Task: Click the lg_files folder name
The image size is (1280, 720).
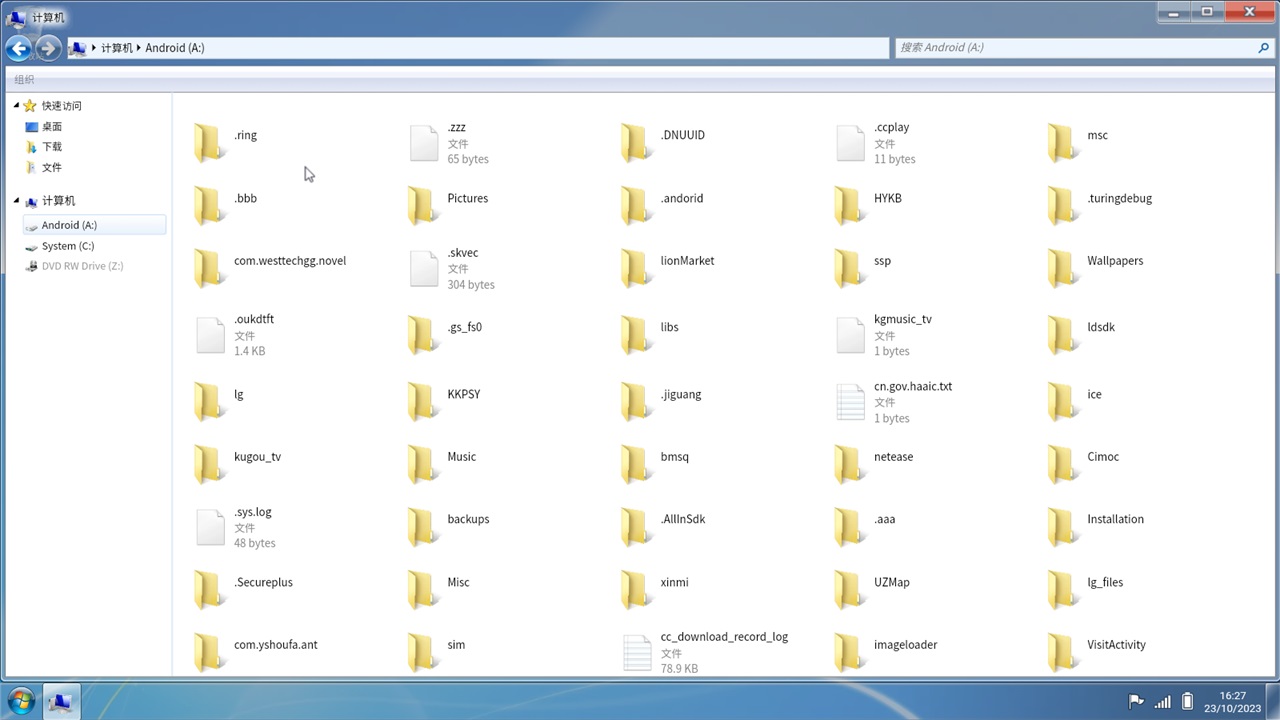Action: (x=1105, y=582)
